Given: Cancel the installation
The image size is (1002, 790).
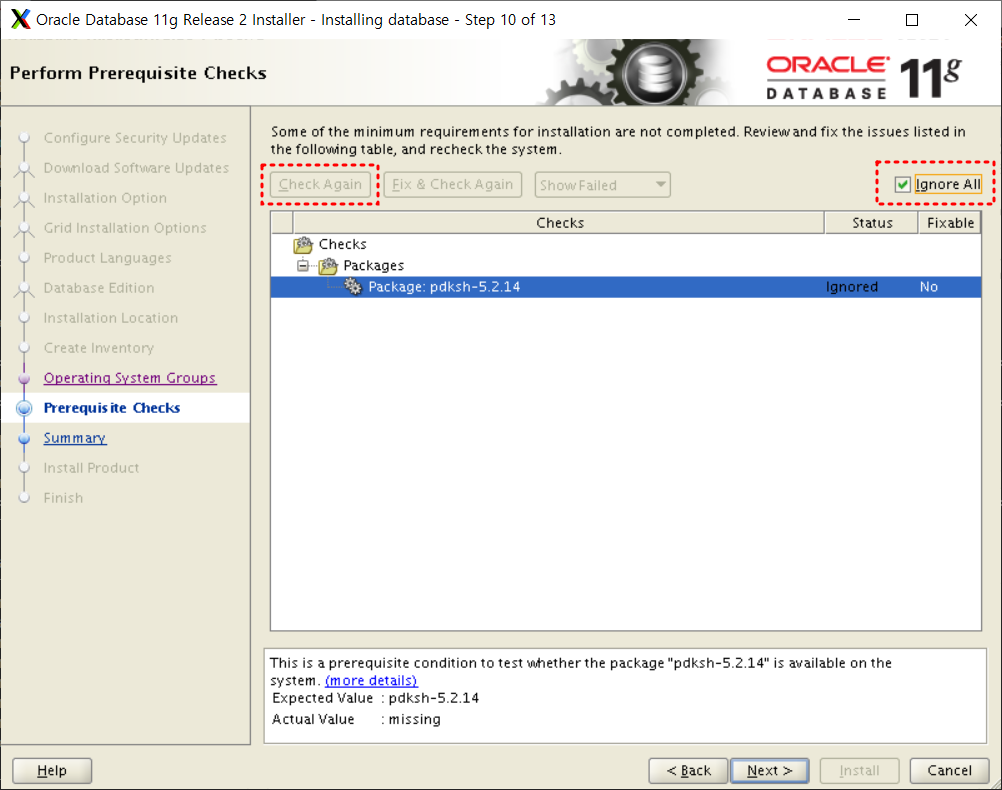Looking at the screenshot, I should pyautogui.click(x=949, y=771).
